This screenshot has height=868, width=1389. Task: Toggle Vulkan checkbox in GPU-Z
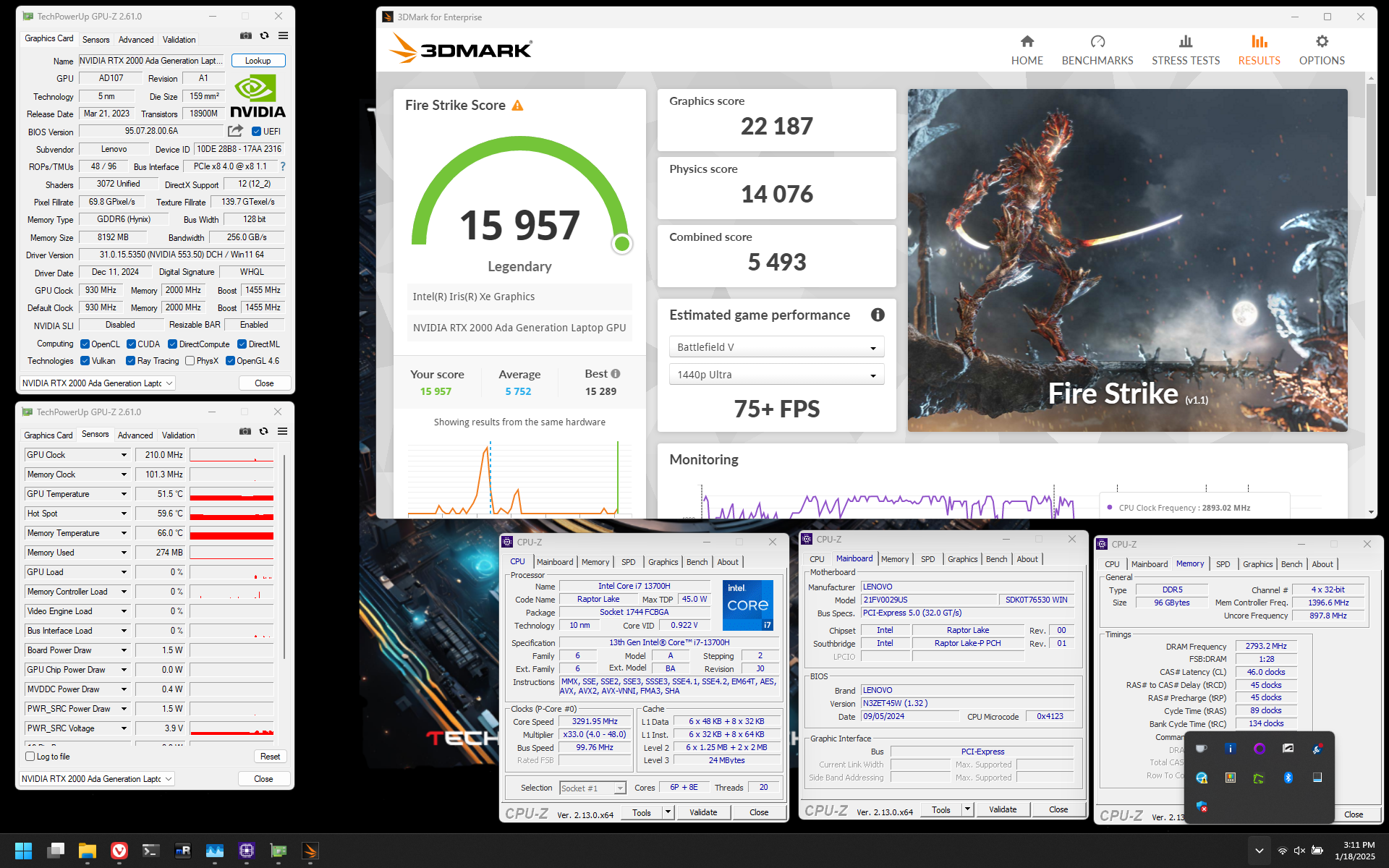click(x=85, y=361)
